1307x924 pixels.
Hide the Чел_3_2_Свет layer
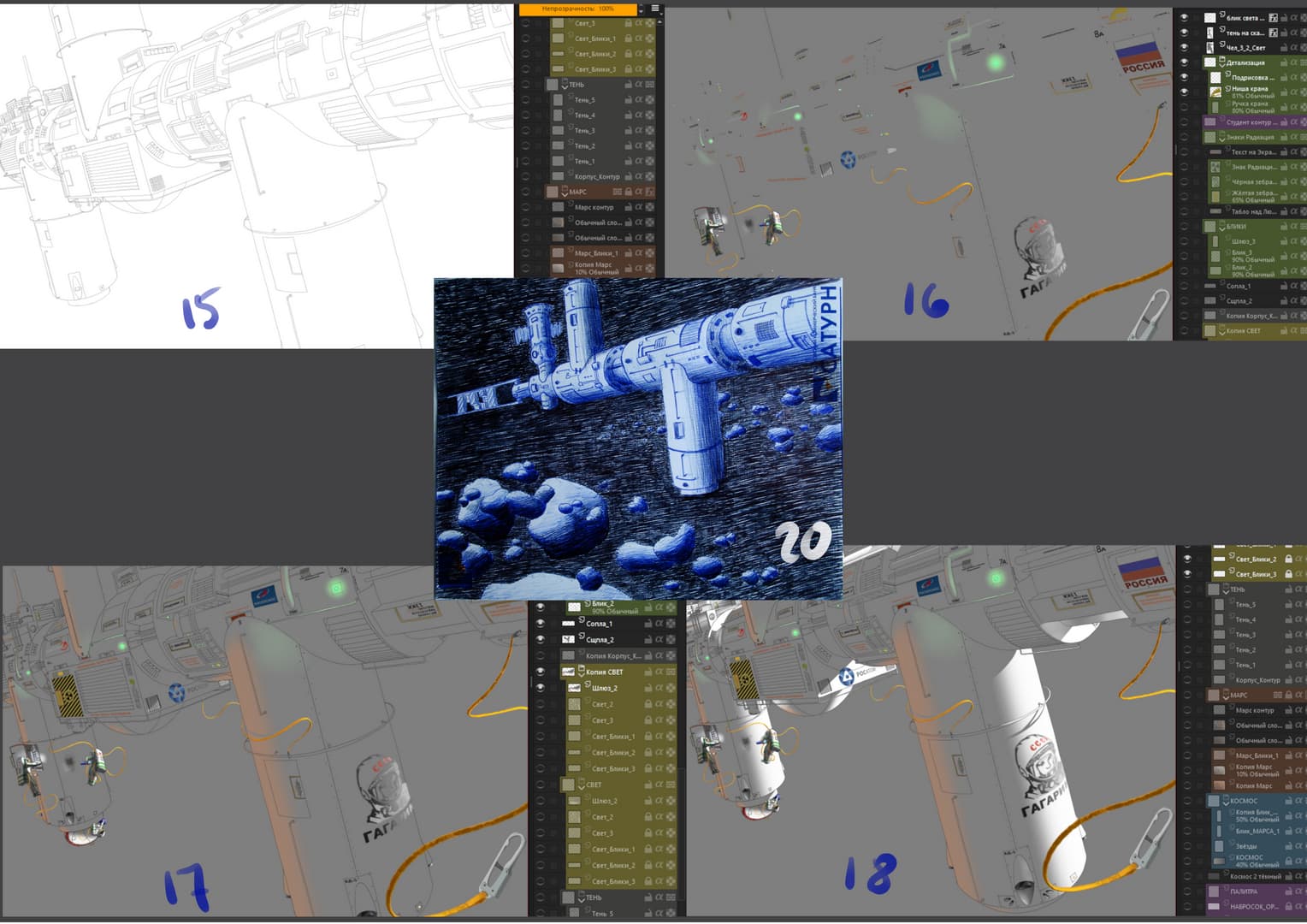coord(1185,47)
